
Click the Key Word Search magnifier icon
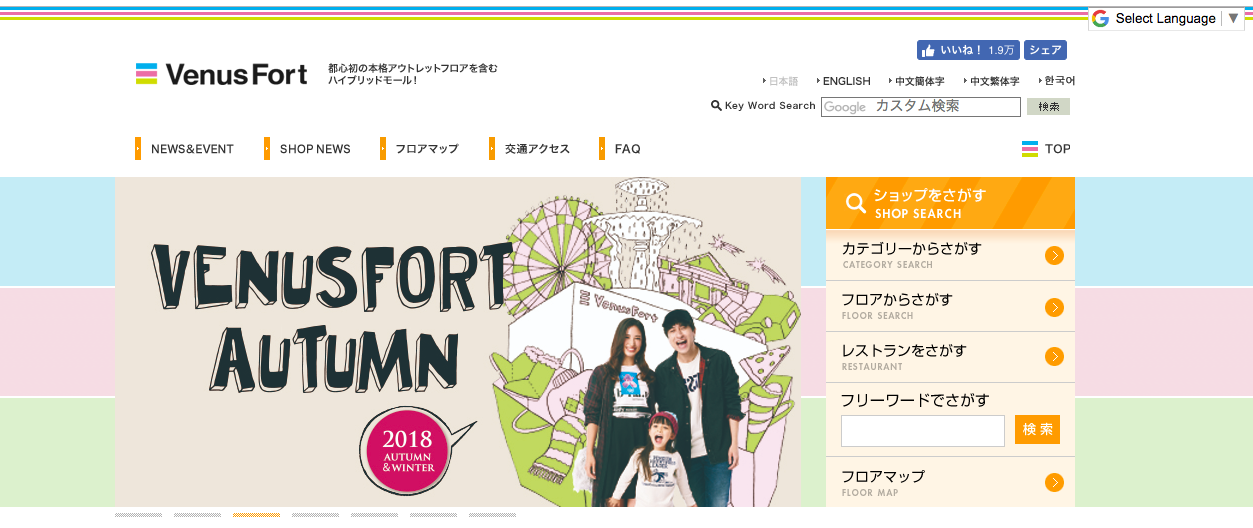(x=716, y=106)
